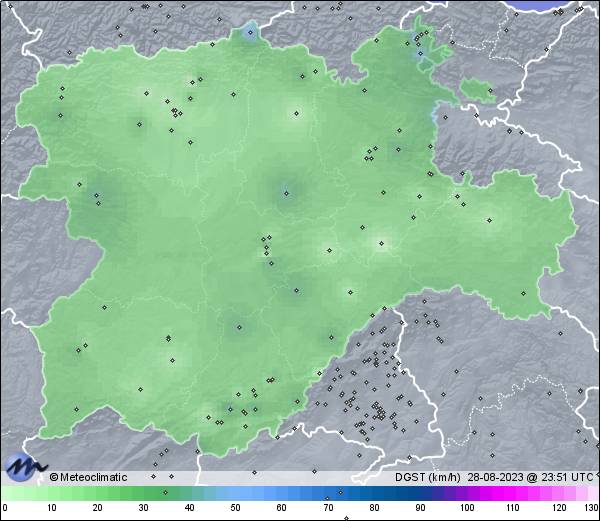Image resolution: width=600 pixels, height=521 pixels.
Task: Click the scale label 130
Action: (x=591, y=508)
